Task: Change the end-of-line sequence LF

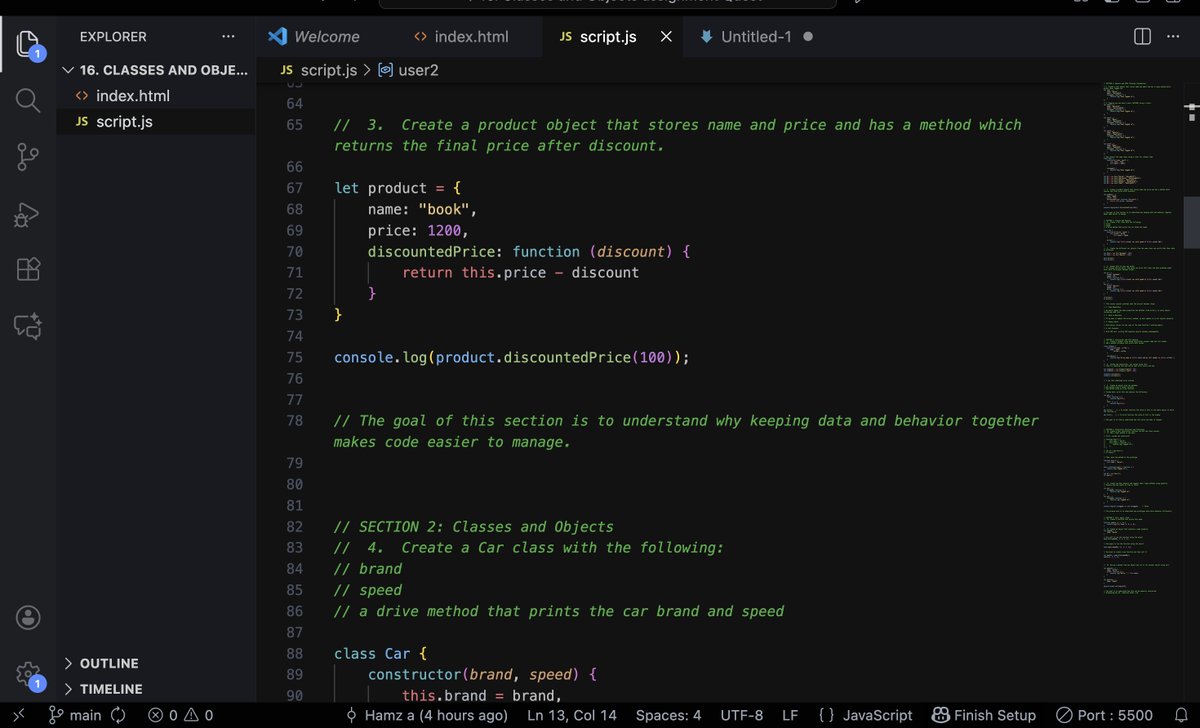Action: pyautogui.click(x=790, y=715)
